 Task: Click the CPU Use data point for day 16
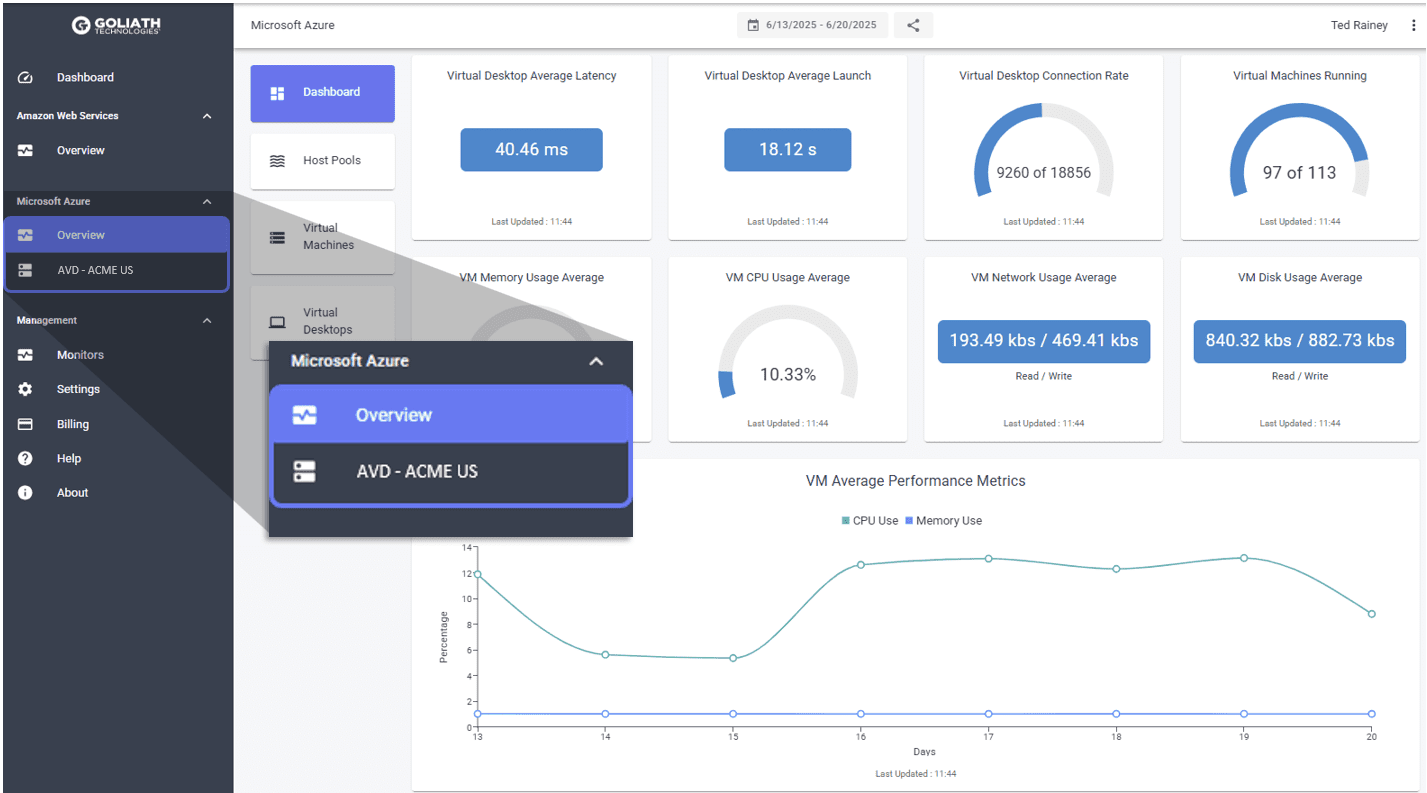click(x=860, y=565)
